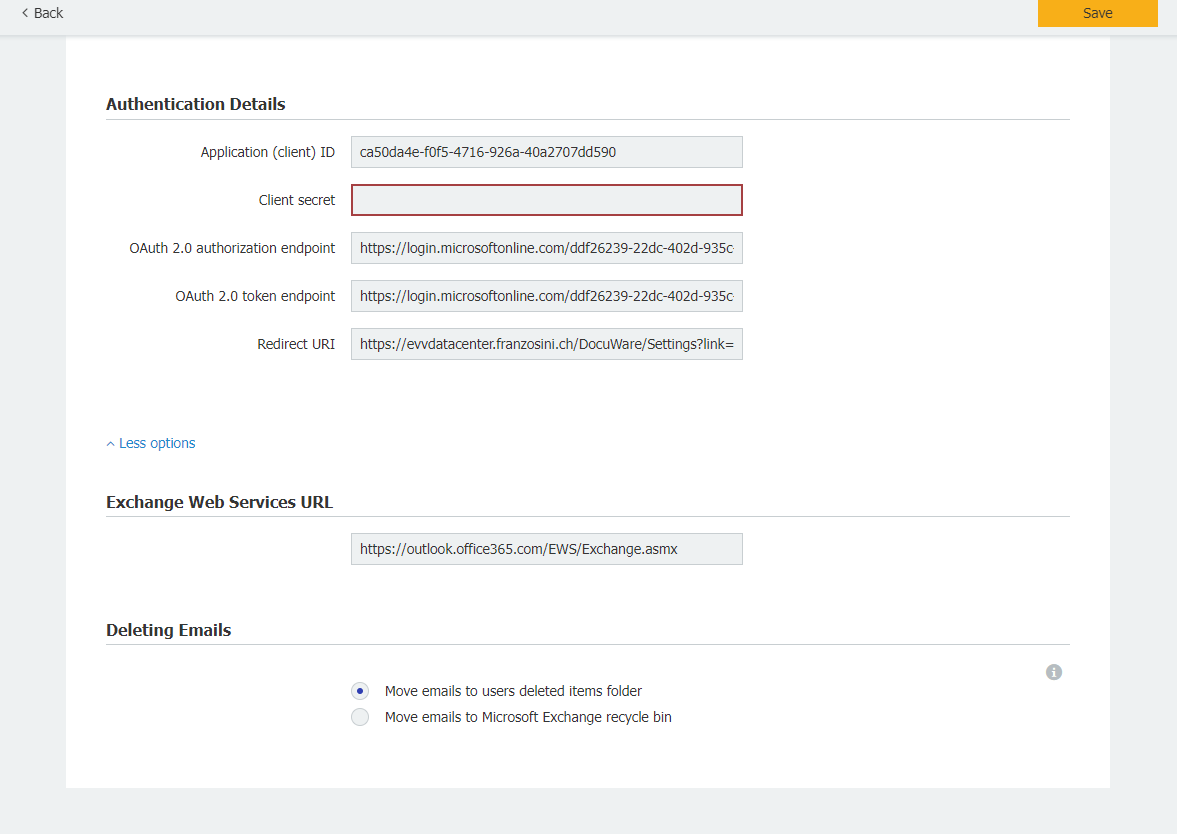Select Move emails to users deleted items folder

[360, 691]
